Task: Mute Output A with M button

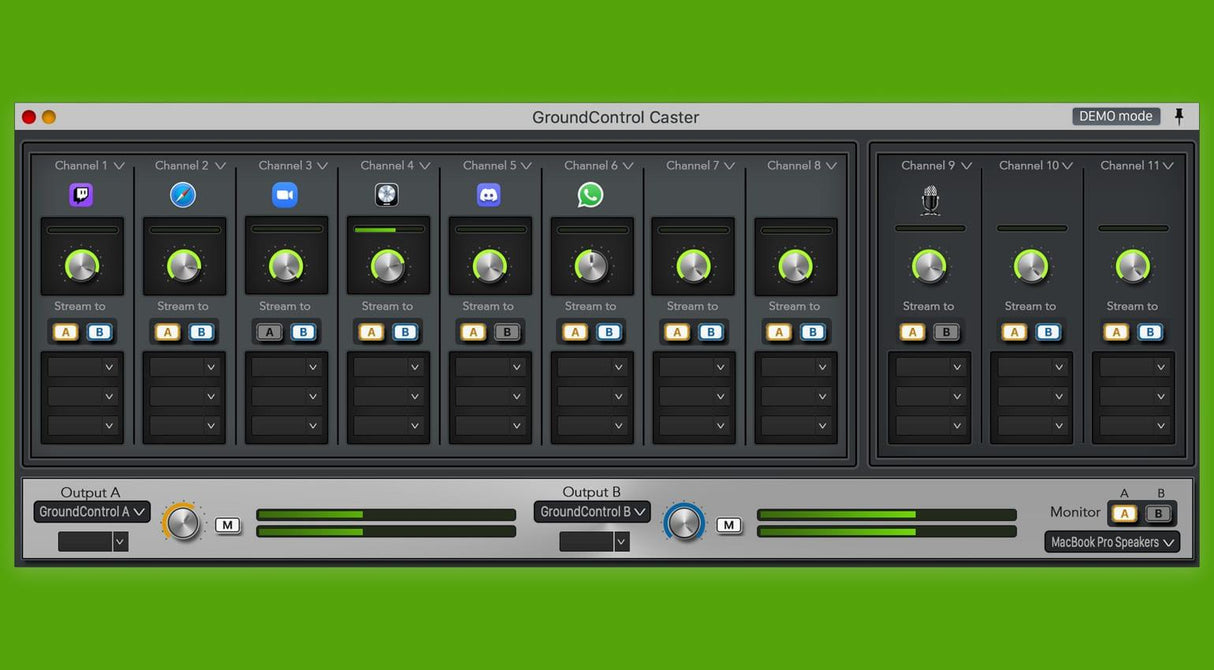Action: pos(228,525)
